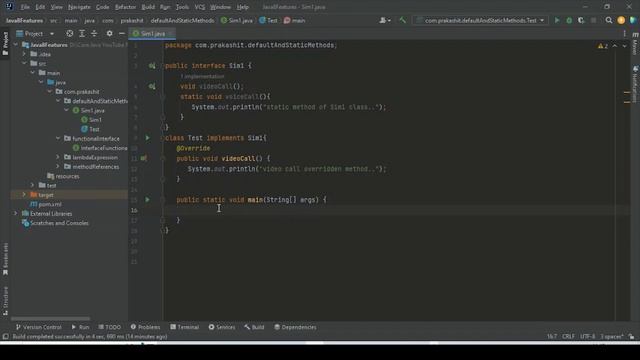Click the main breadcrumb in navigation bar

point(295,20)
